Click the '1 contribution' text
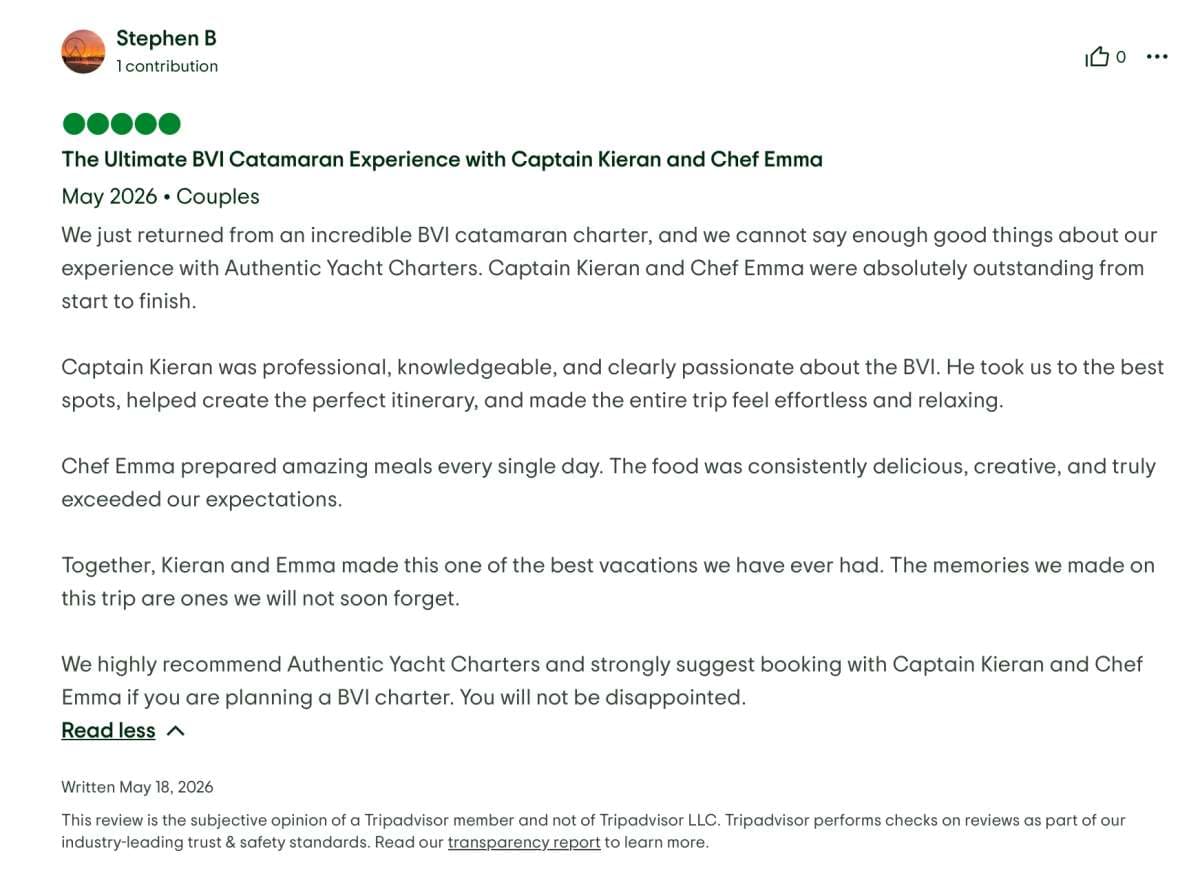Viewport: 1200px width, 873px height. point(167,66)
